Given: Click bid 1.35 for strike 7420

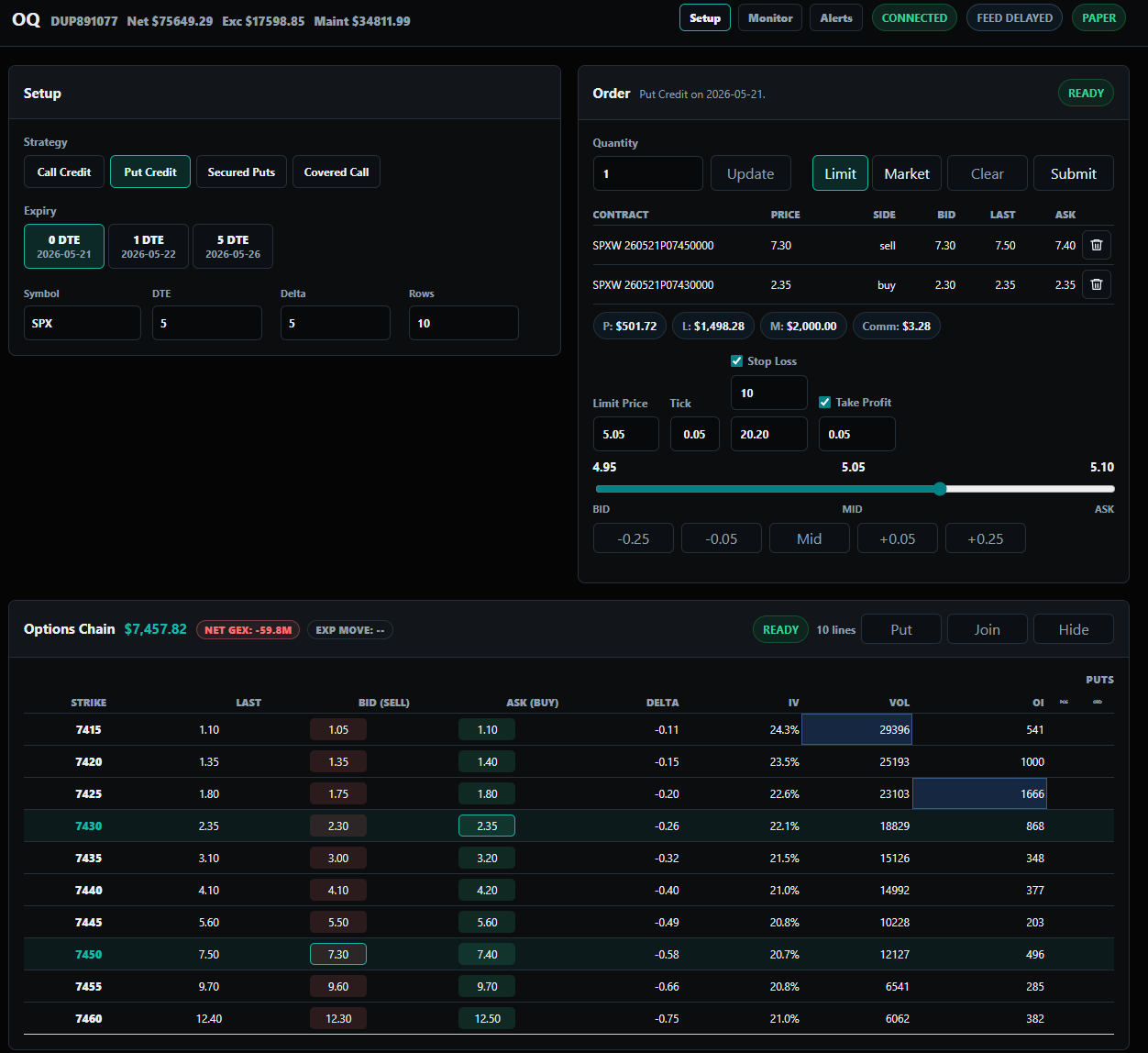Looking at the screenshot, I should tap(338, 761).
